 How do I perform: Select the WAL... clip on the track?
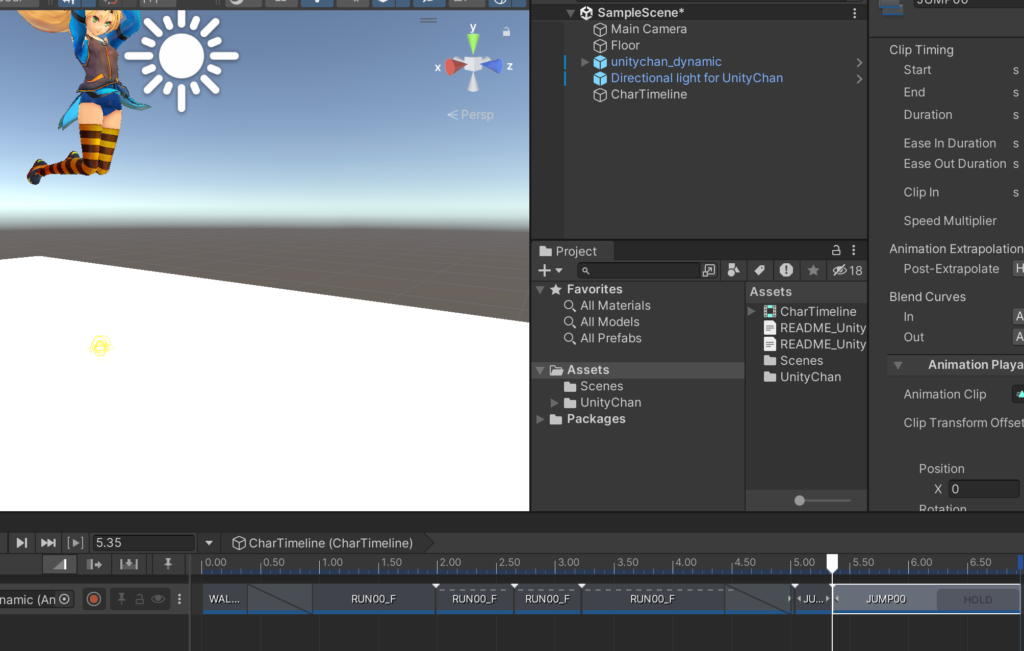(225, 599)
